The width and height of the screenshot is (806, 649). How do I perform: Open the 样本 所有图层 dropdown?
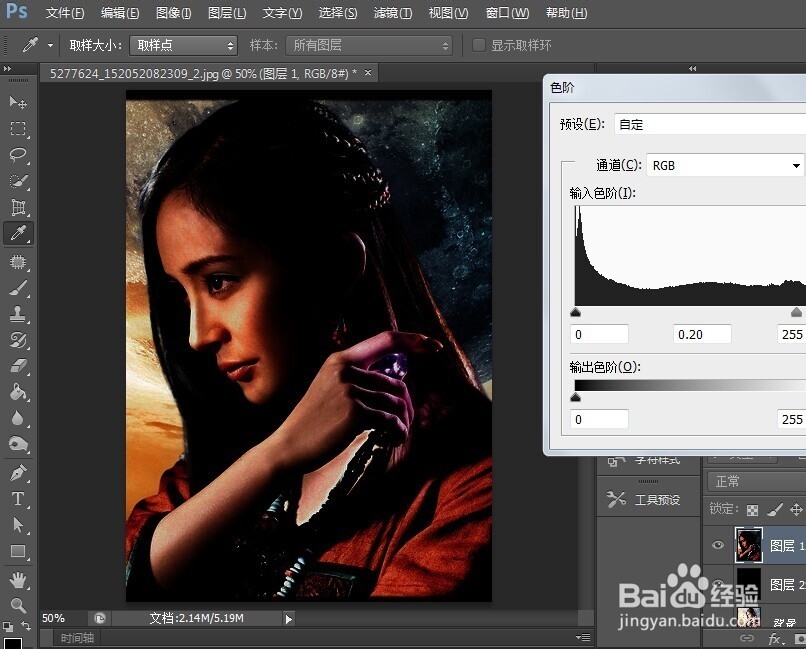coord(369,46)
